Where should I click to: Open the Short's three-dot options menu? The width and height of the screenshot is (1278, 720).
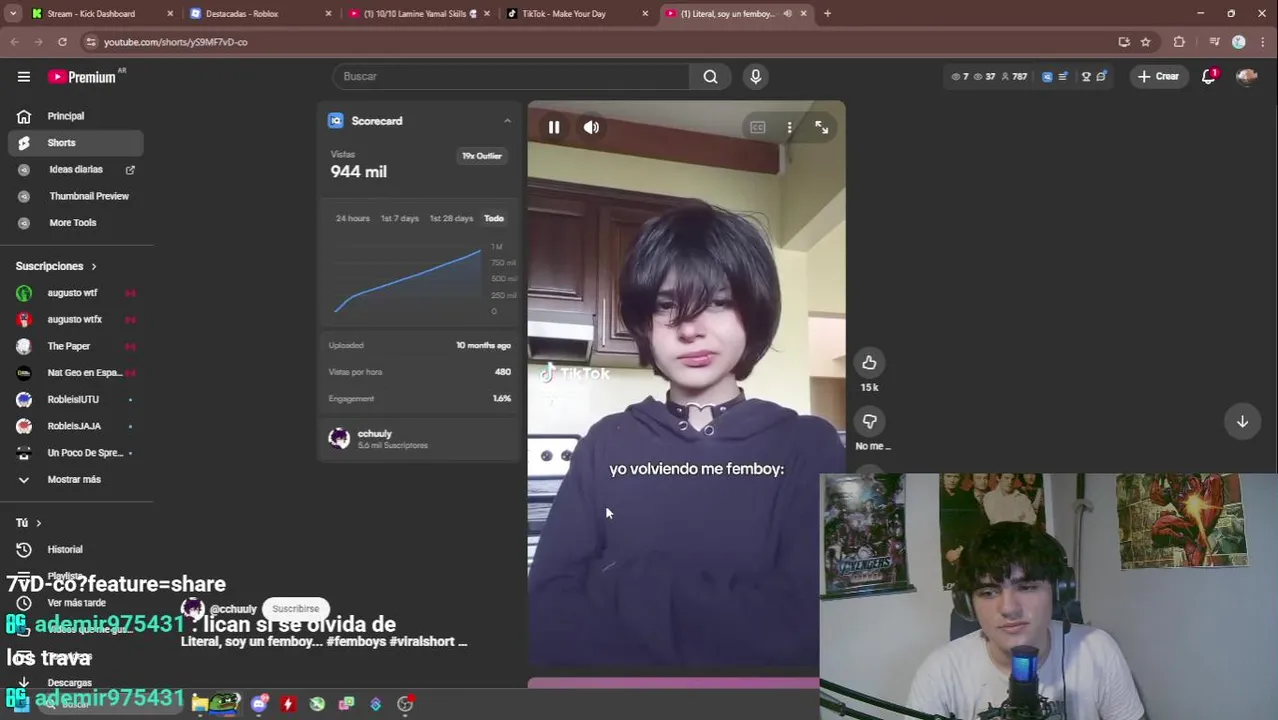click(x=789, y=127)
